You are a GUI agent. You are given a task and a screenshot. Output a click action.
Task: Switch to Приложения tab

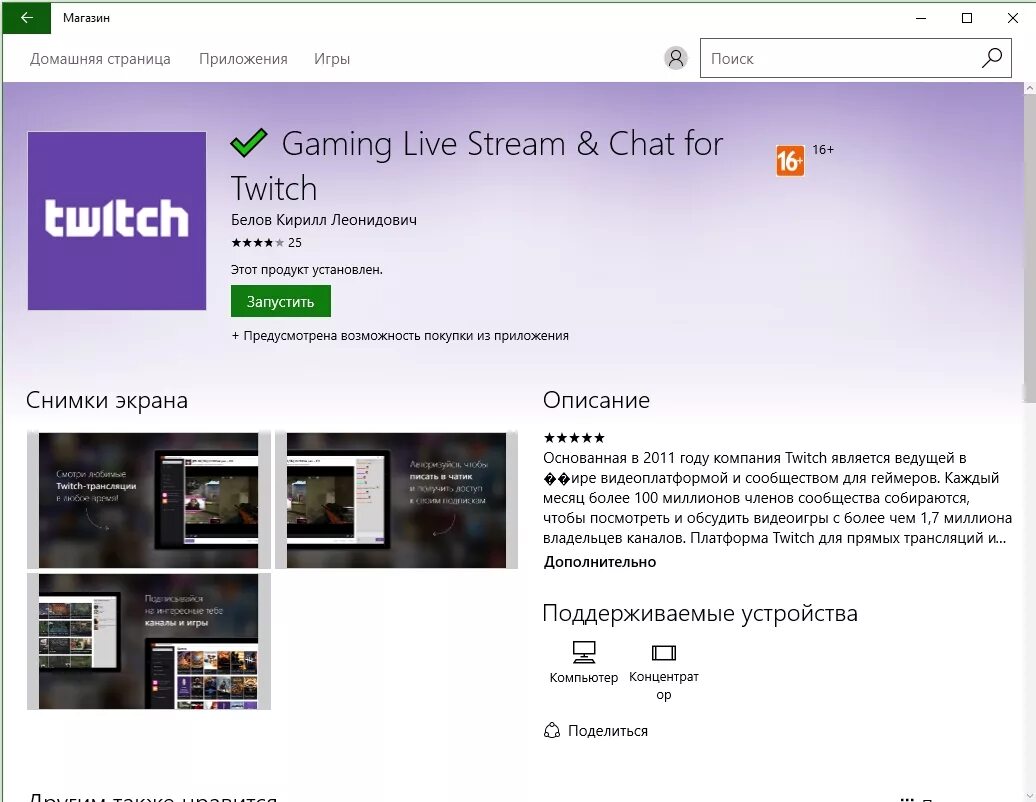(243, 59)
